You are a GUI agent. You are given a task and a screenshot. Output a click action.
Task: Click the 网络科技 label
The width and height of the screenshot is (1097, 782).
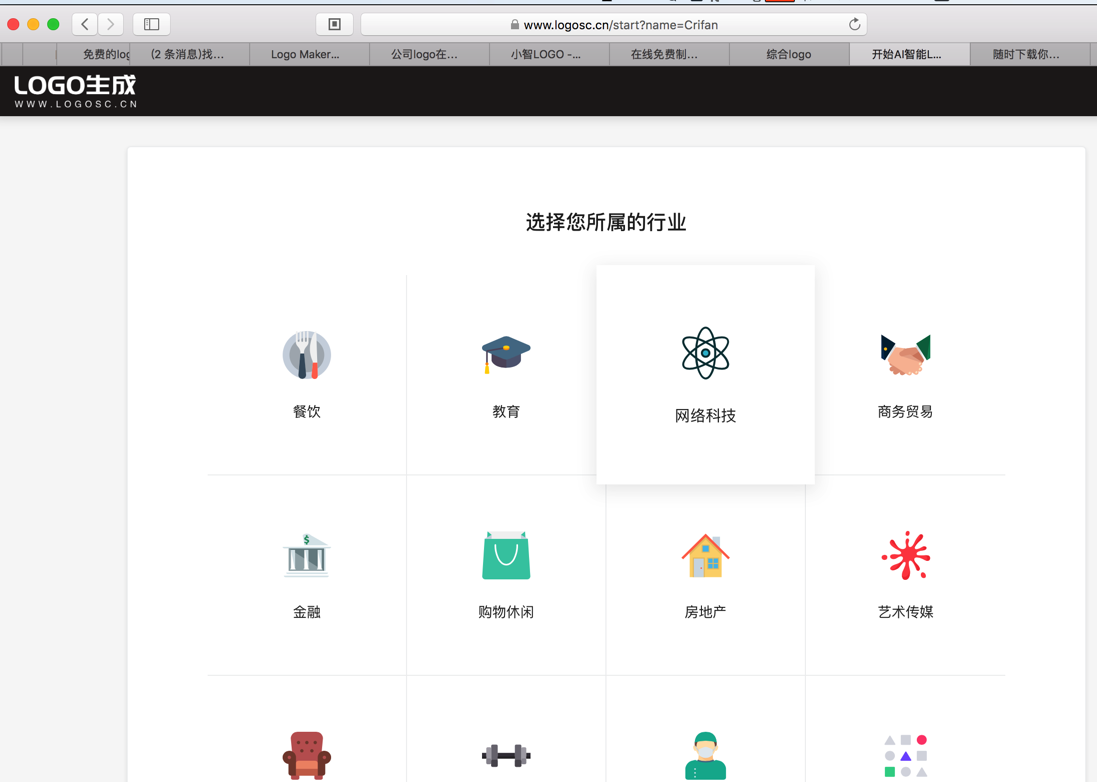pos(705,415)
